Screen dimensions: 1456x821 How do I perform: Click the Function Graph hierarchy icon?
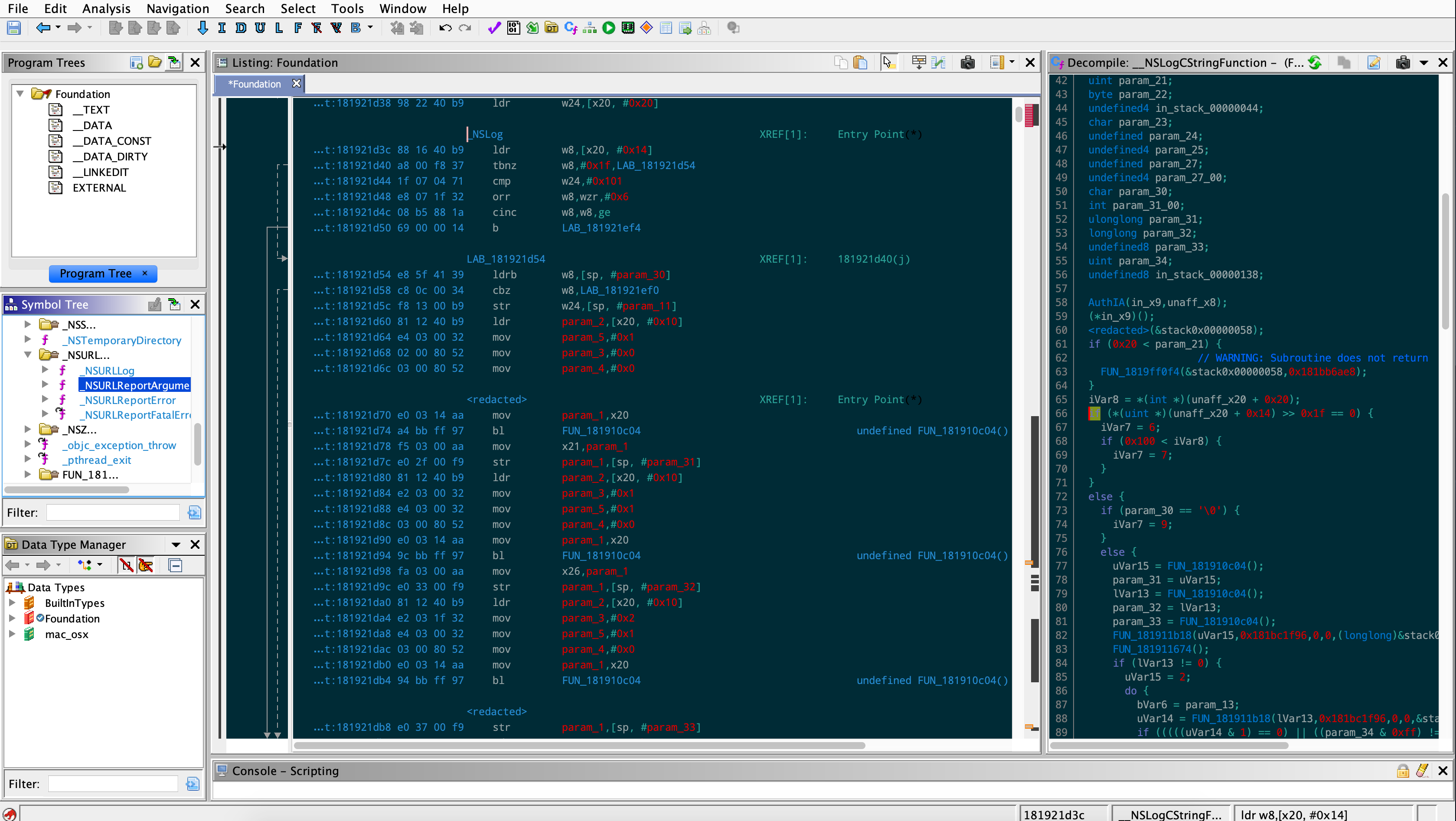click(590, 28)
